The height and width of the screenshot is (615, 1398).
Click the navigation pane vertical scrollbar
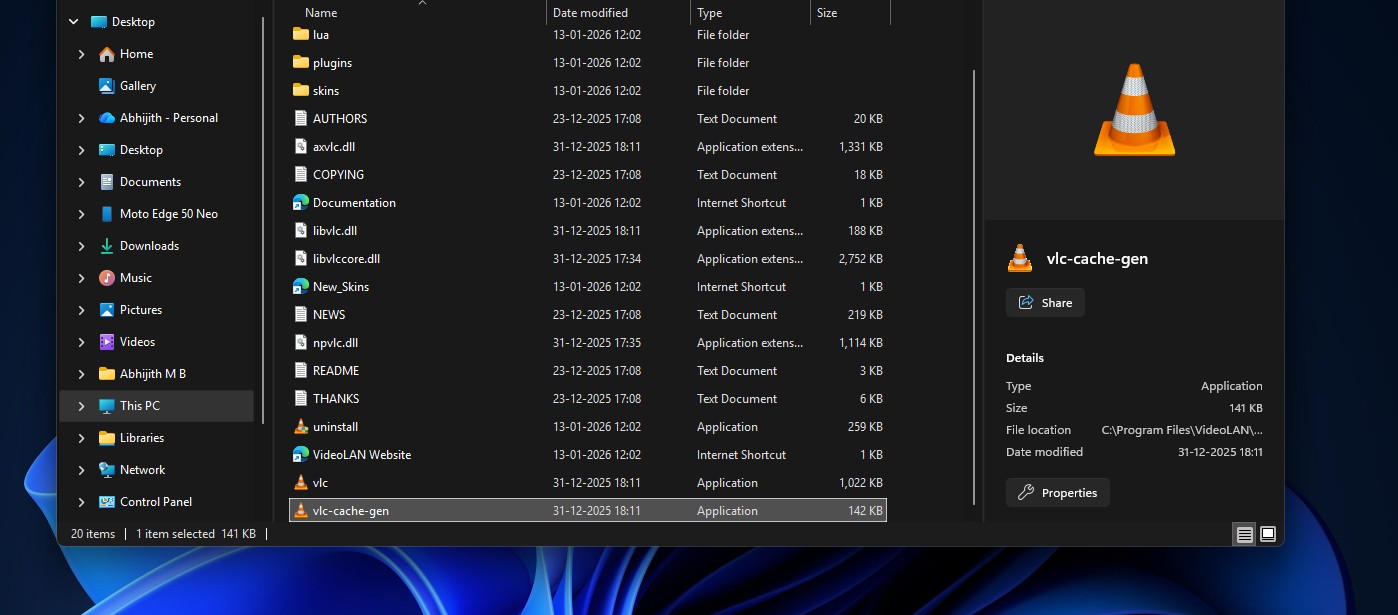pos(263,218)
